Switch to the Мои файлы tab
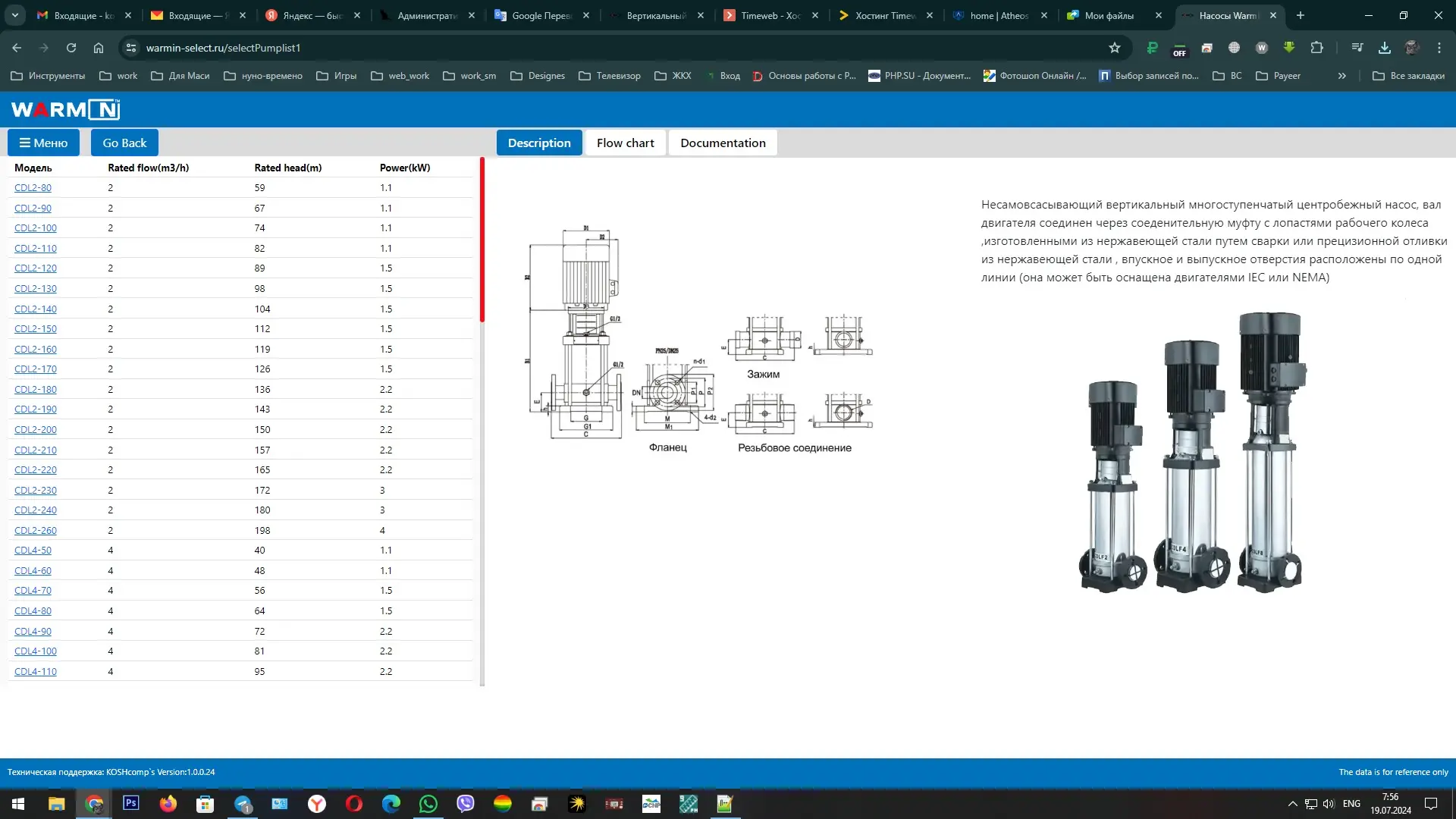Viewport: 1456px width, 819px height. click(1115, 15)
